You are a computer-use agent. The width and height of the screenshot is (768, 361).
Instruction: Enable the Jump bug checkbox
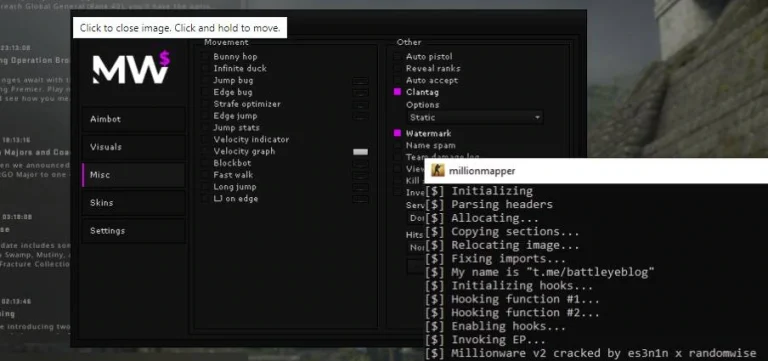(205, 80)
